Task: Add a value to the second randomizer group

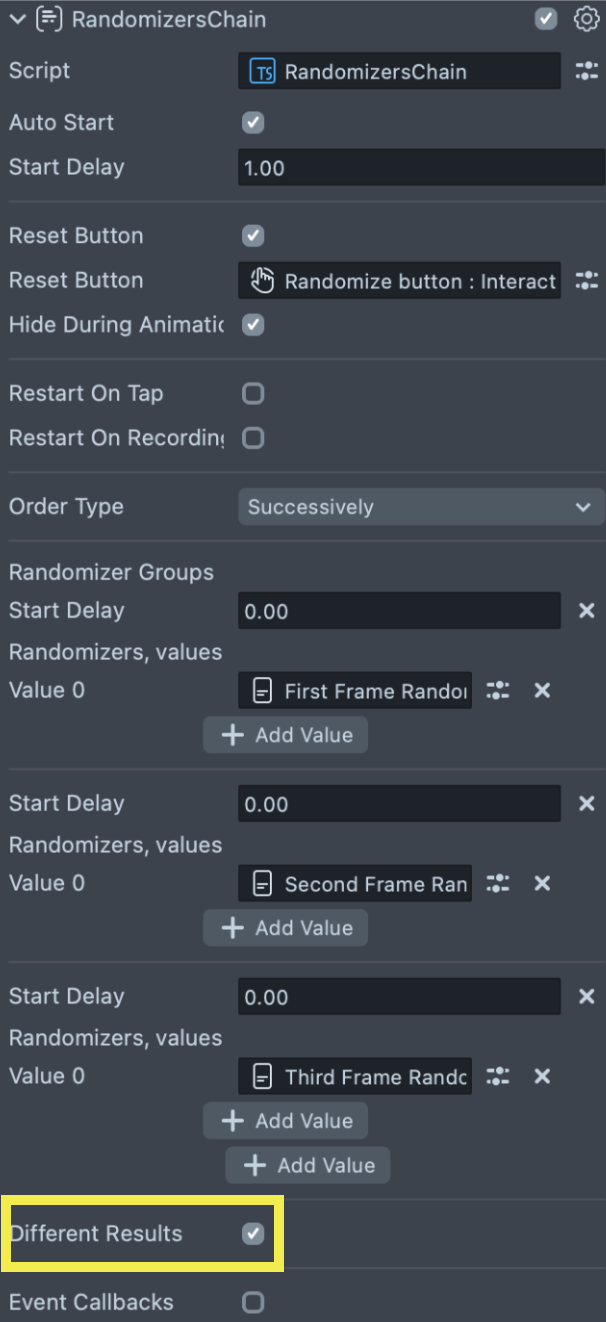Action: (285, 928)
